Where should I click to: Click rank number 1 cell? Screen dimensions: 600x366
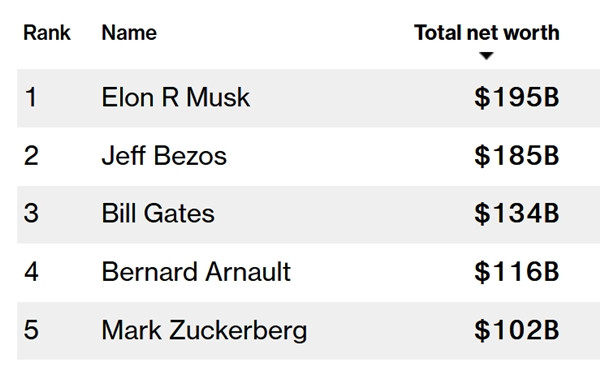pos(31,97)
